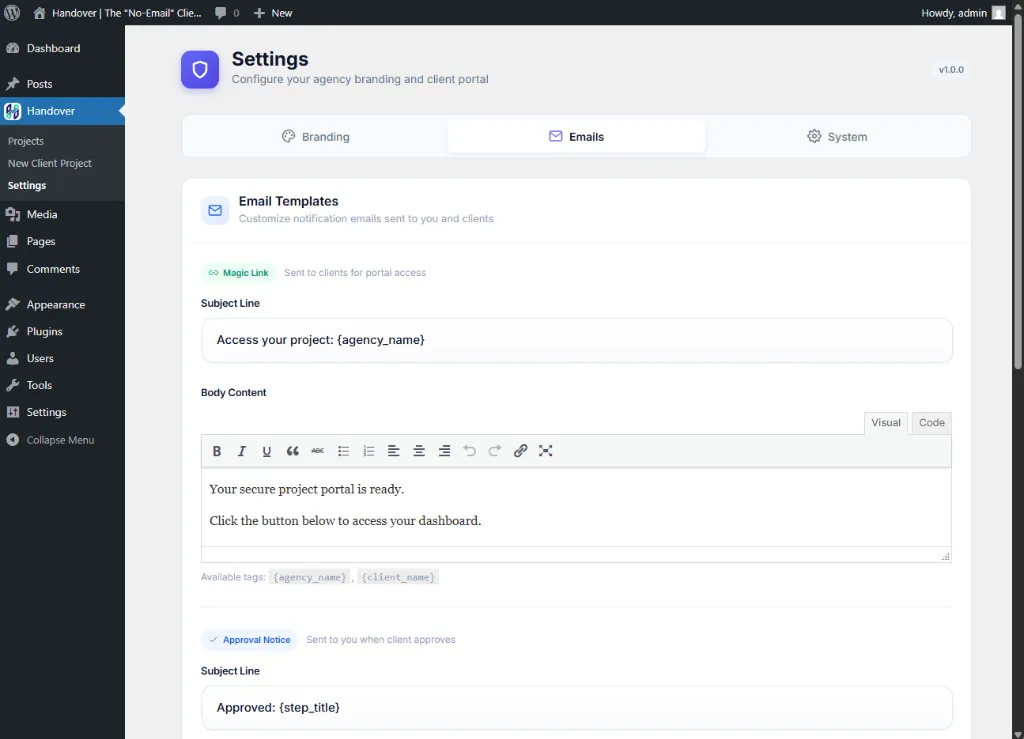
Task: Open the Plugins menu in sidebar
Action: pos(44,331)
